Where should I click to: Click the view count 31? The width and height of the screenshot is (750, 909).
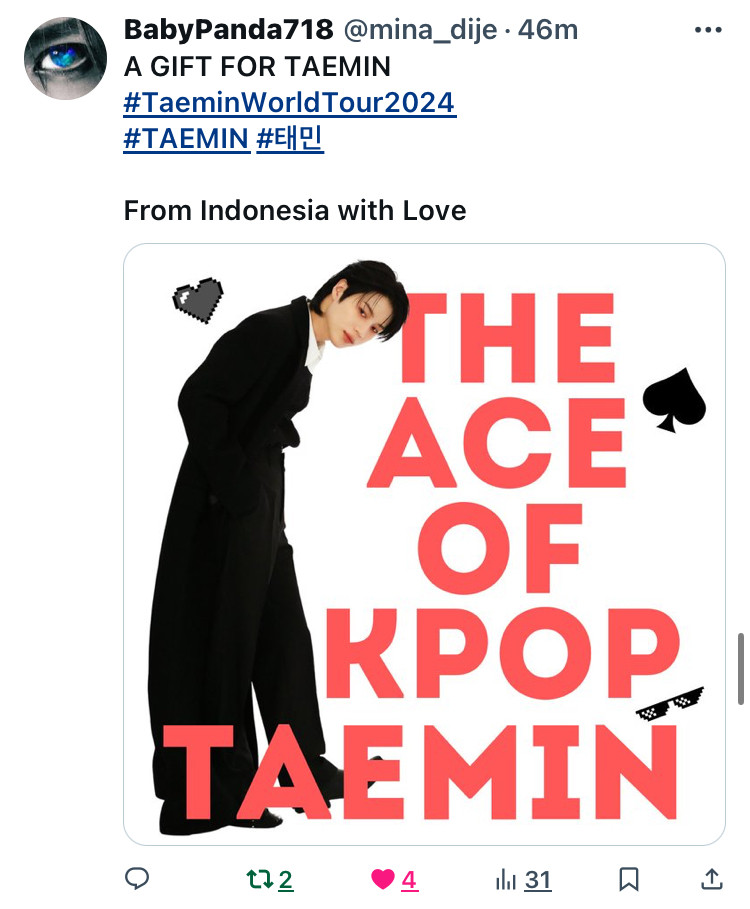[x=538, y=880]
